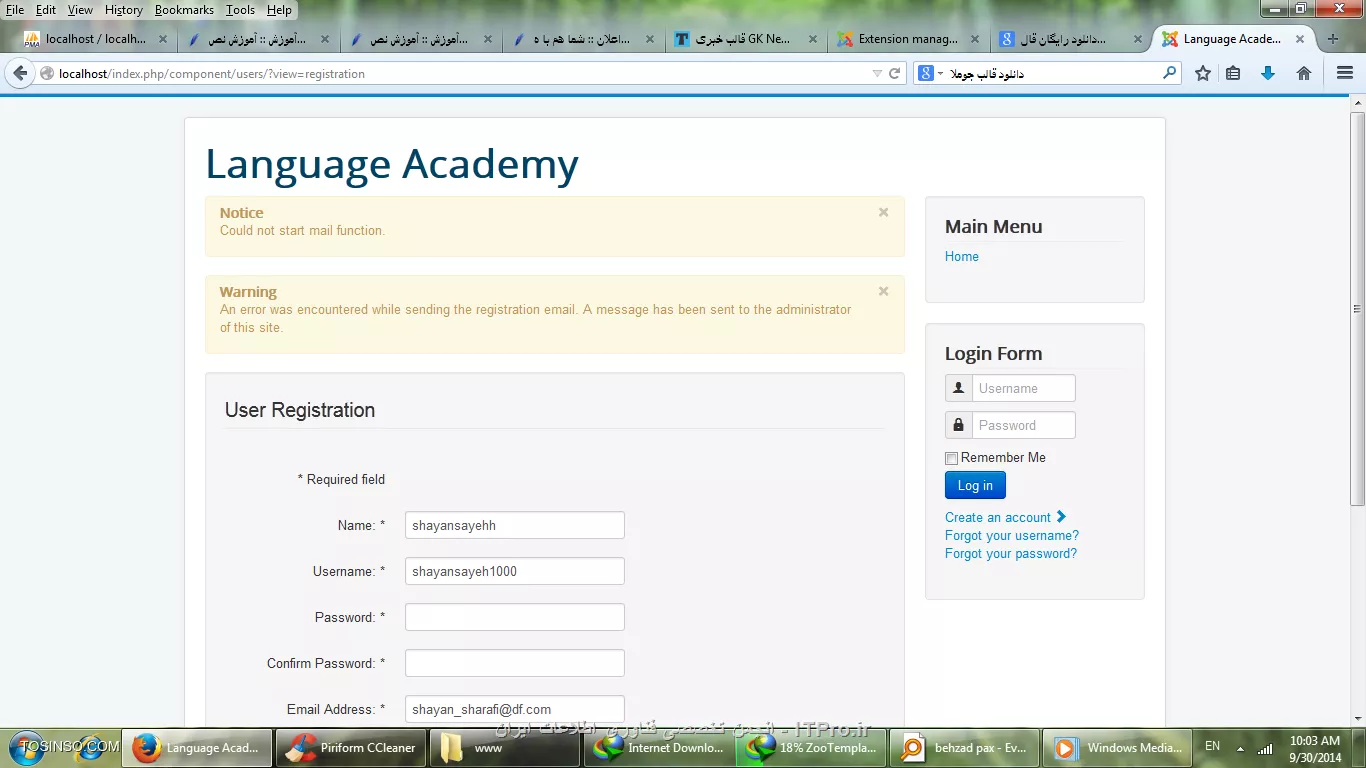This screenshot has width=1366, height=768.
Task: Open the 18% ZooTemplate download taskbar item
Action: pyautogui.click(x=813, y=747)
